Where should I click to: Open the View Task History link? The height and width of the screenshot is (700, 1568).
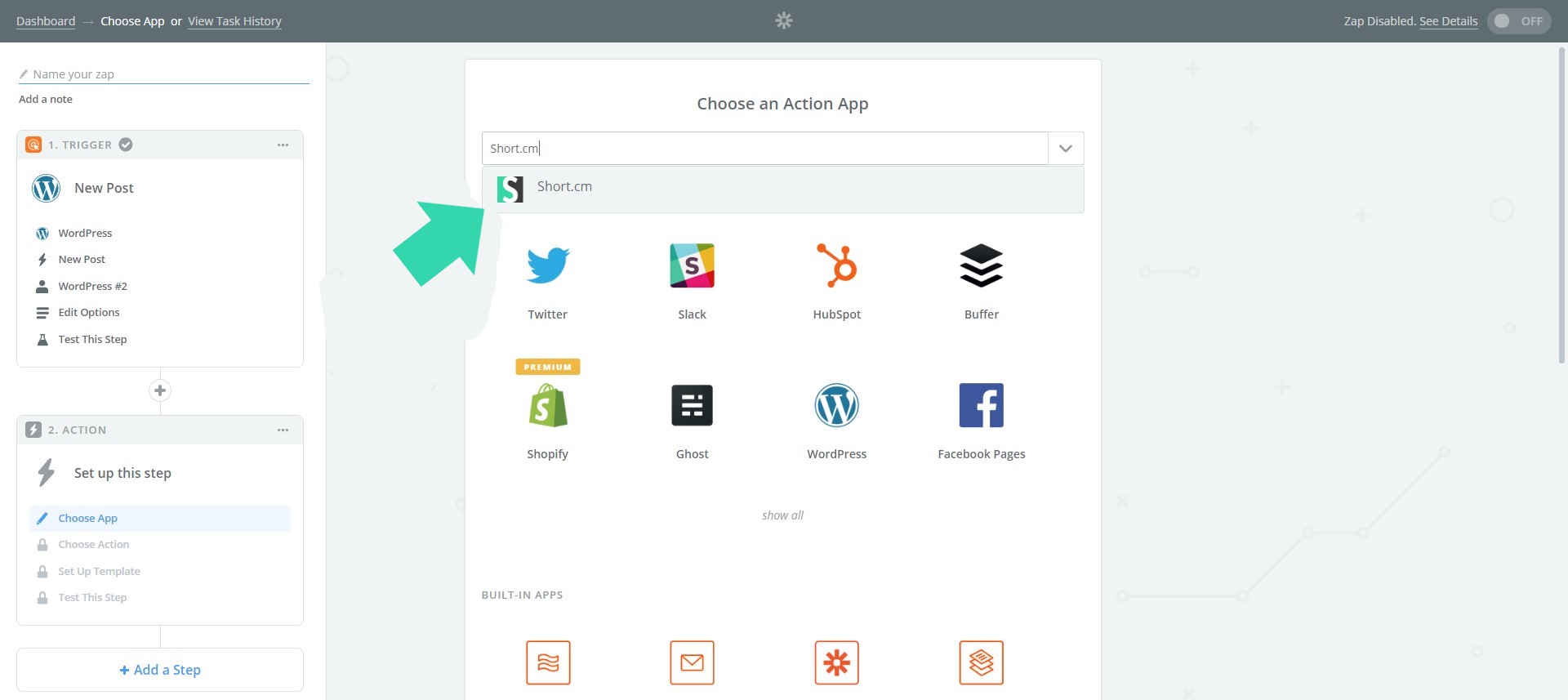(x=234, y=21)
